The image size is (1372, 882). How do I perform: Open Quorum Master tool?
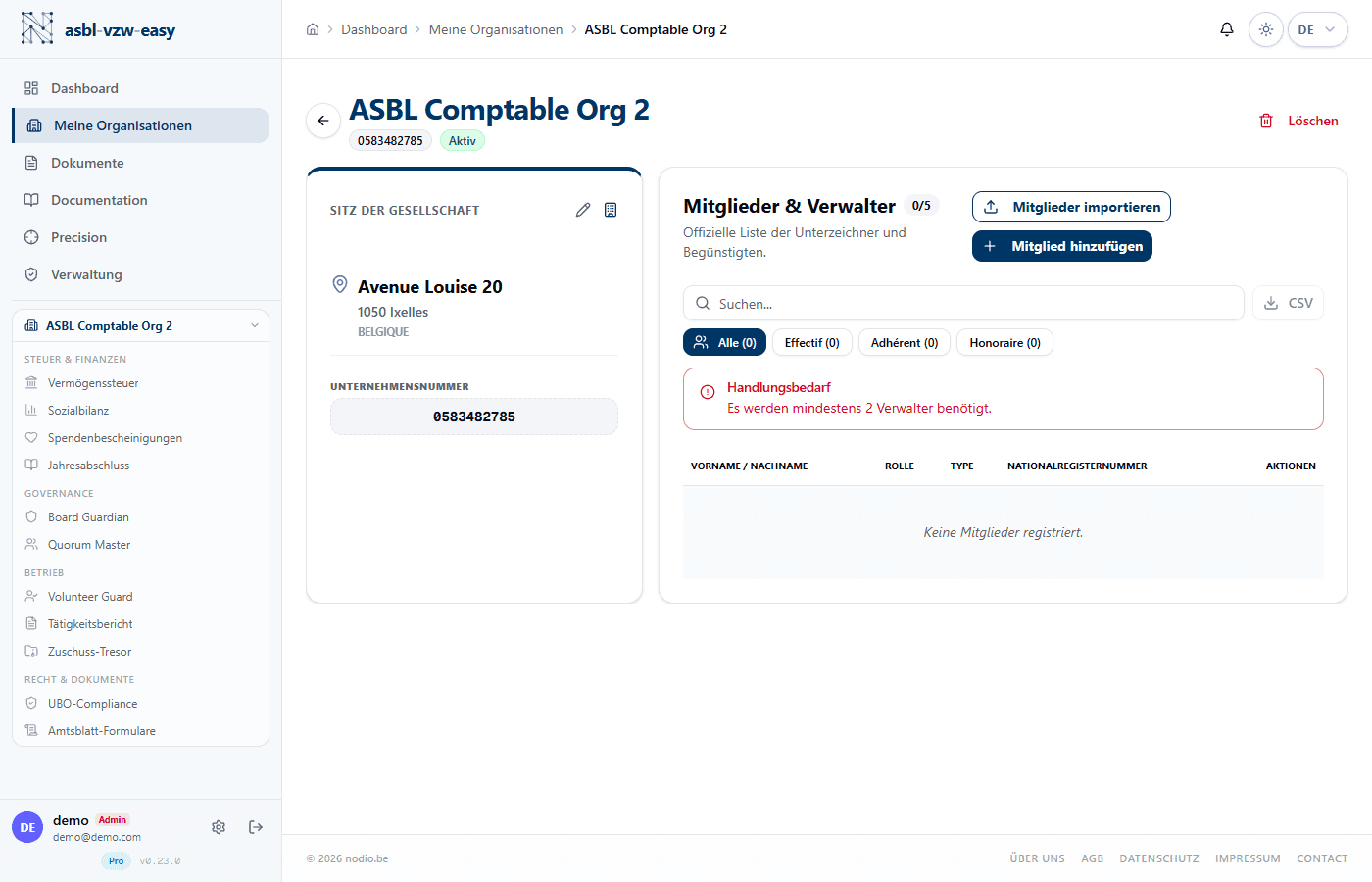click(140, 545)
